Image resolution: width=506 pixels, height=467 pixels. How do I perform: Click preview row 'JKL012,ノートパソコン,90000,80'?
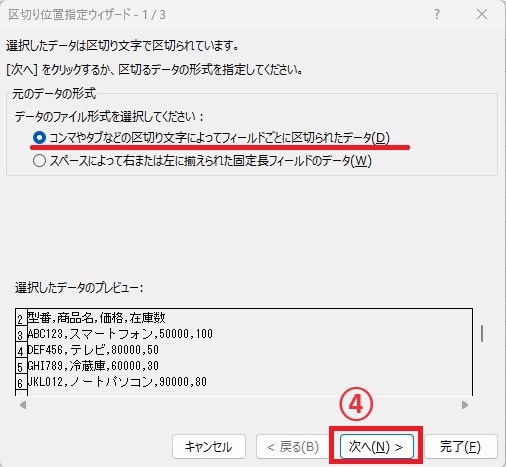[x=117, y=382]
